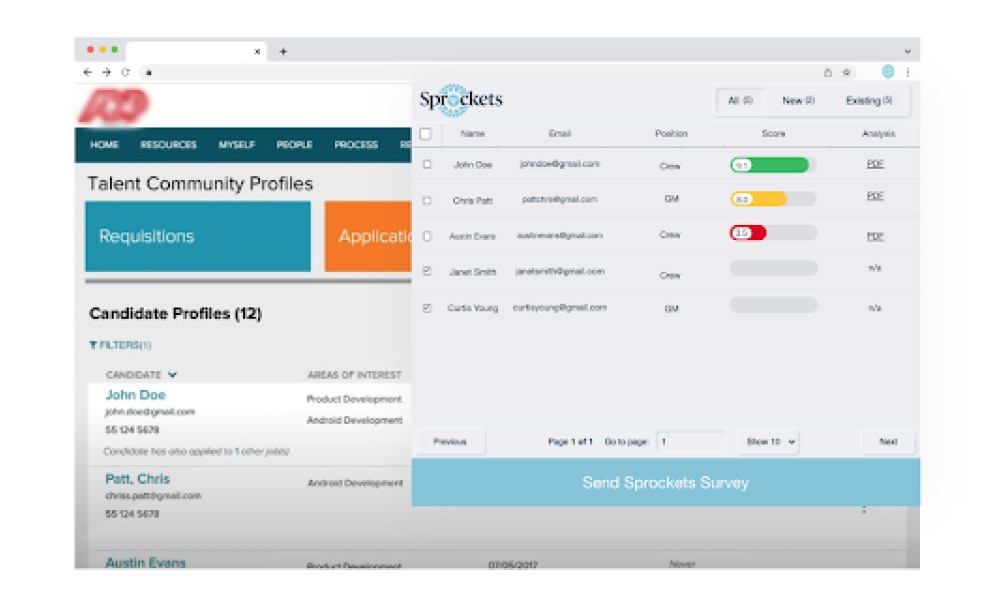Open Austin Evans candidate profile link
The height and width of the screenshot is (600, 1000).
point(145,562)
